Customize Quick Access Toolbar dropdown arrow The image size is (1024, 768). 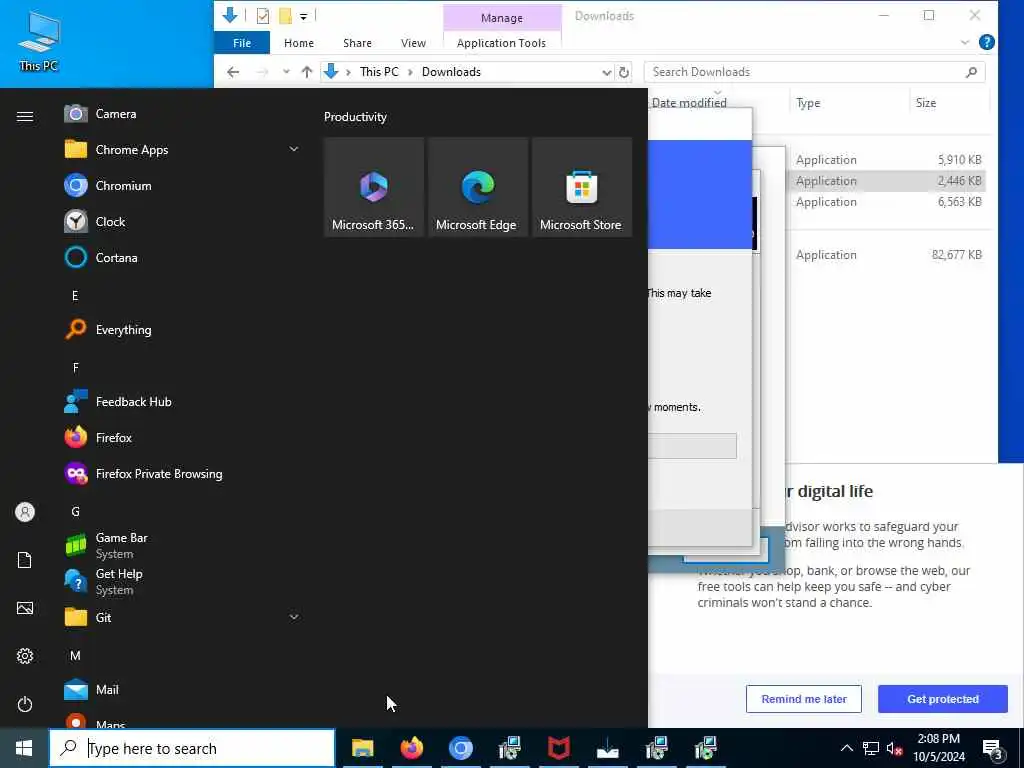[x=304, y=16]
